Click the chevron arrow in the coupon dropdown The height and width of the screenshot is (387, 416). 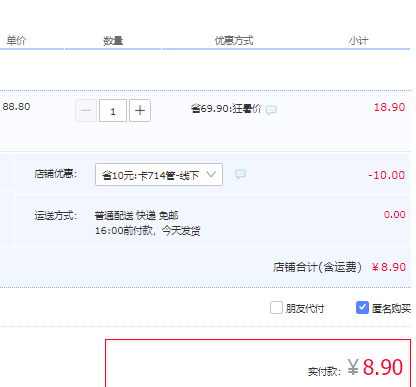(x=211, y=174)
